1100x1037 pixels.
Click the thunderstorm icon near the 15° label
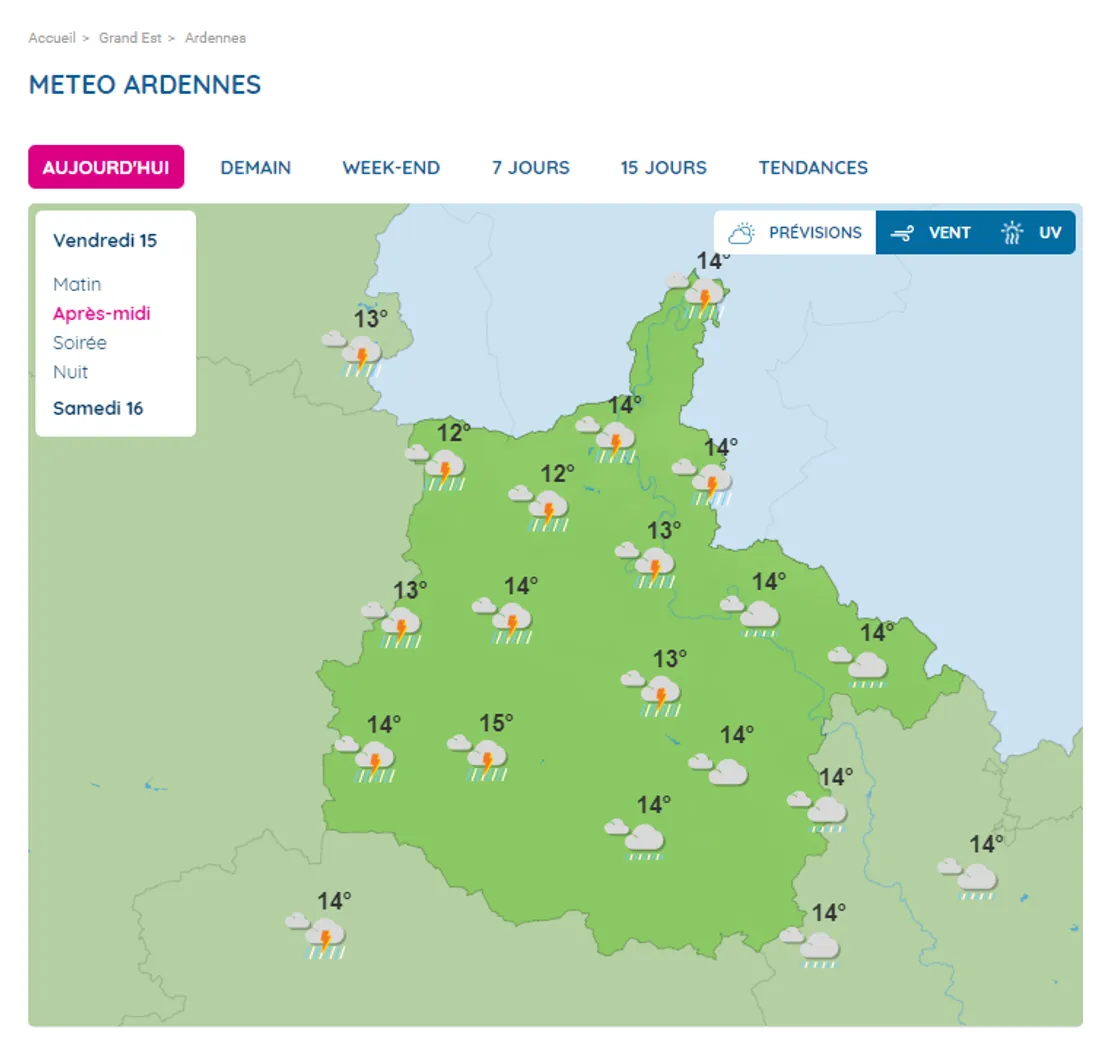pos(487,760)
